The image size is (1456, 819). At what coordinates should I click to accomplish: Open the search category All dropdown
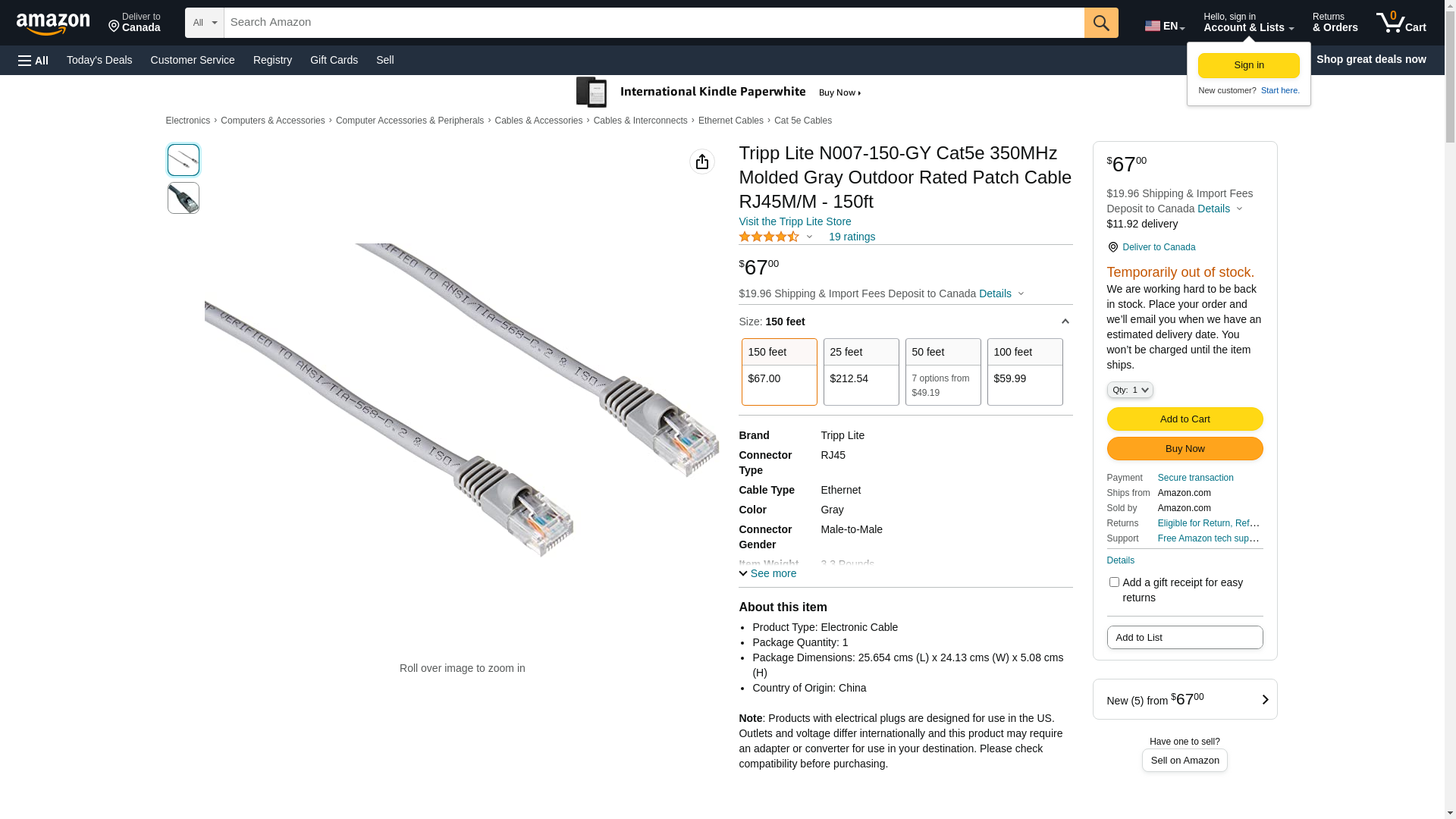(204, 23)
